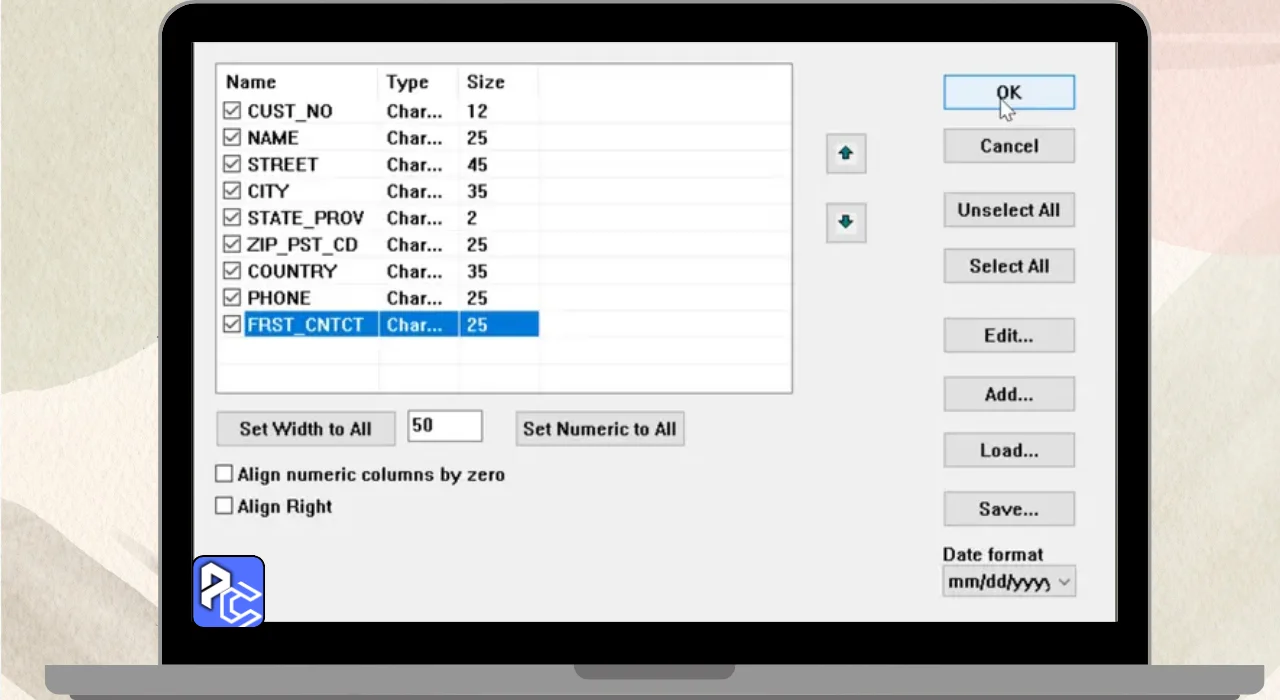Click the move up arrow icon

click(x=846, y=154)
